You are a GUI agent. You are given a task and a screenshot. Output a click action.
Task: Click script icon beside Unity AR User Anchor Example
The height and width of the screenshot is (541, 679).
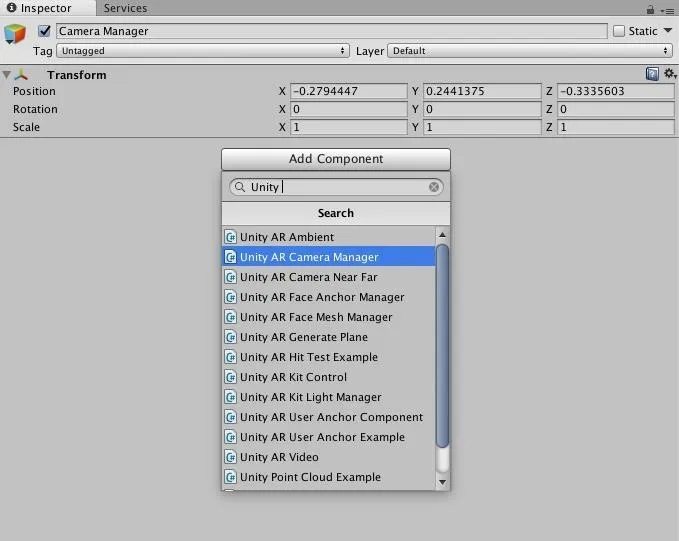(230, 437)
